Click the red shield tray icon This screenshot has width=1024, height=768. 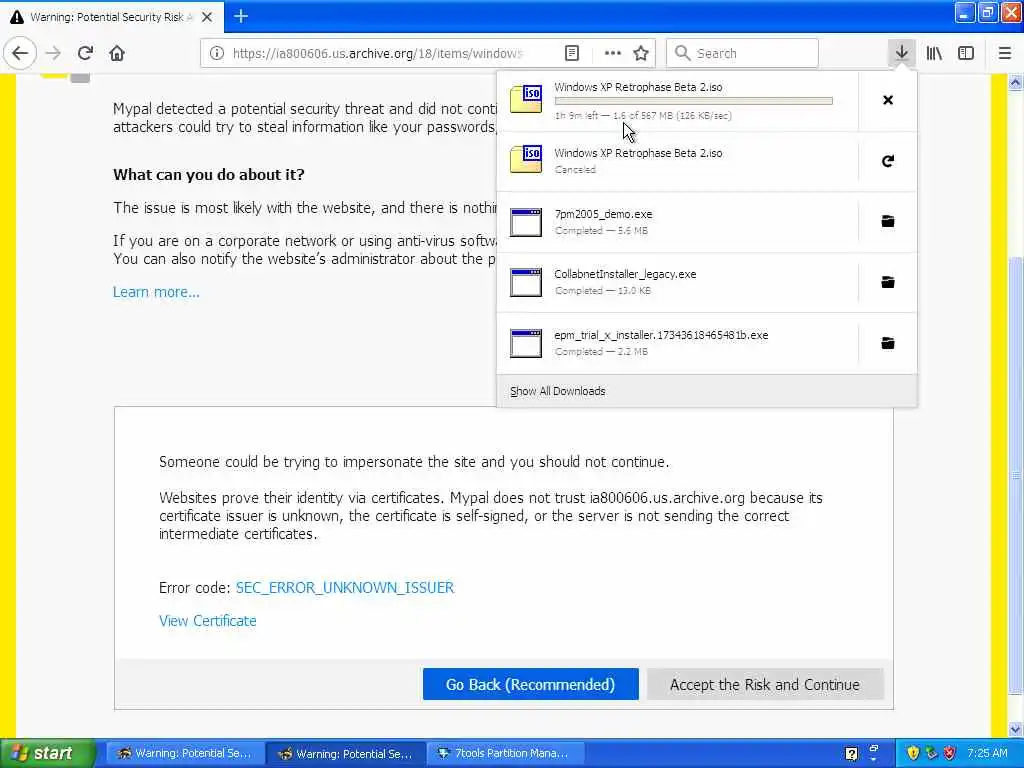click(x=950, y=753)
